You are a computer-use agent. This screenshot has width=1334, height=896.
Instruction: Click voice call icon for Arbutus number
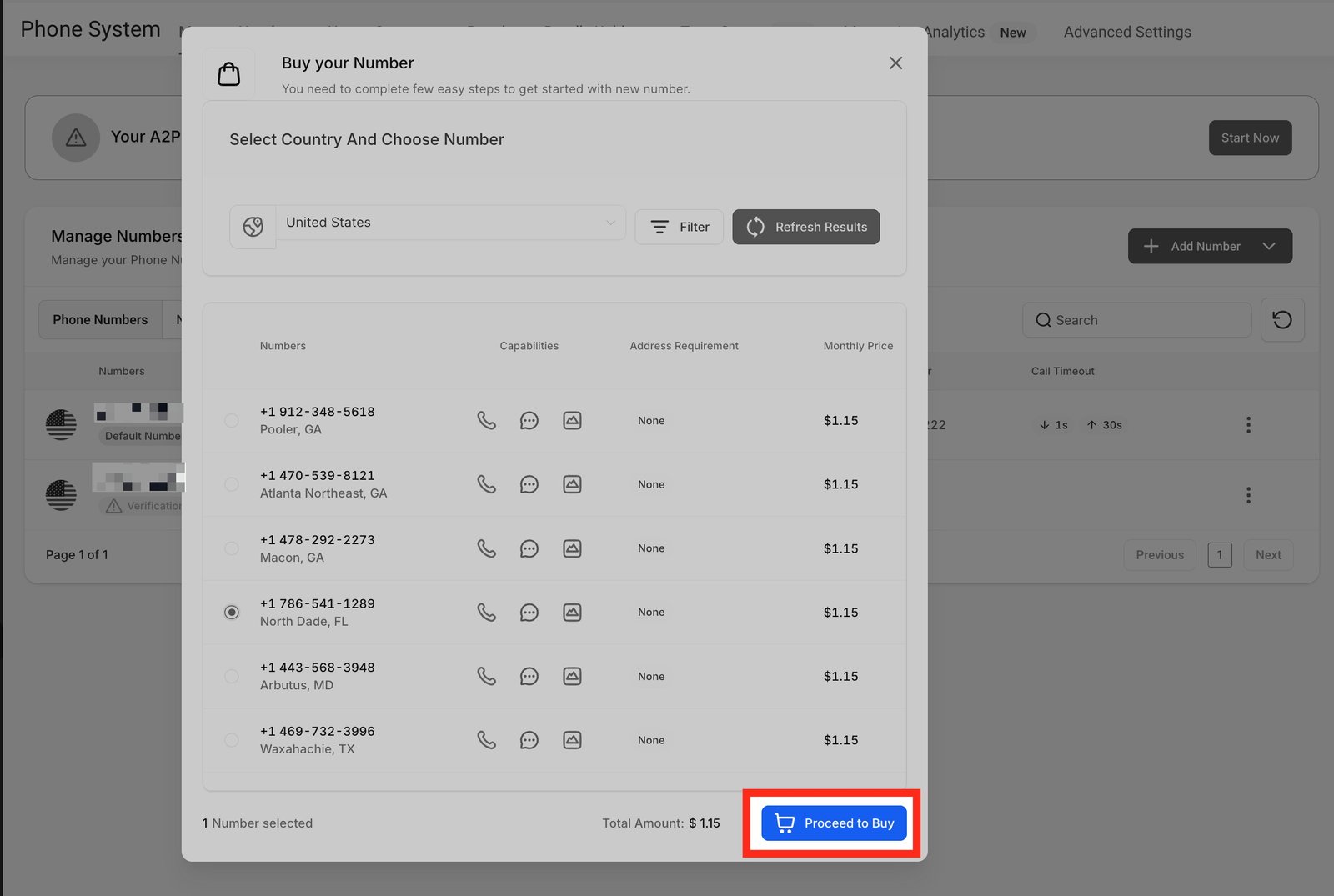click(x=486, y=676)
